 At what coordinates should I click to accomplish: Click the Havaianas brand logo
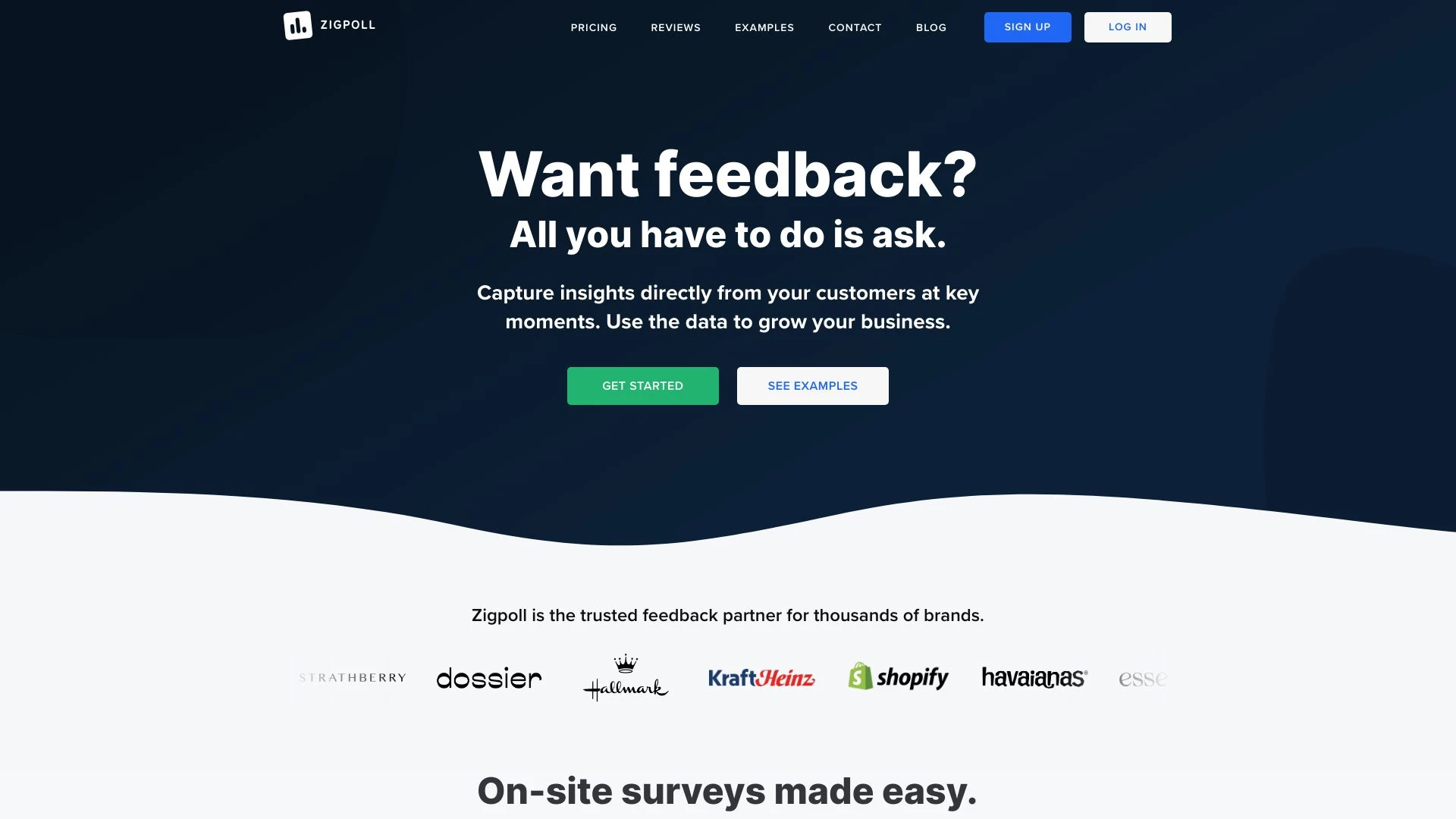pos(1034,677)
